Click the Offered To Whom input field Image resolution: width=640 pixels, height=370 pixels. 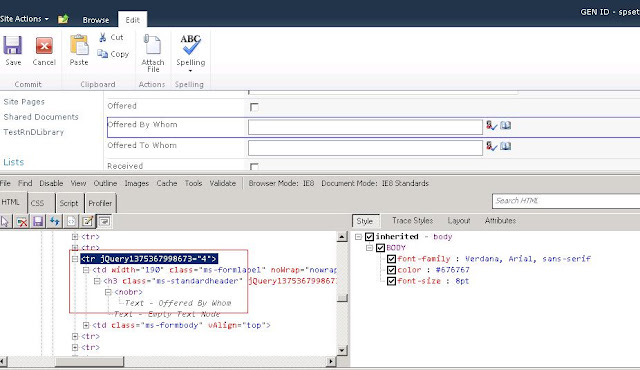click(x=365, y=148)
